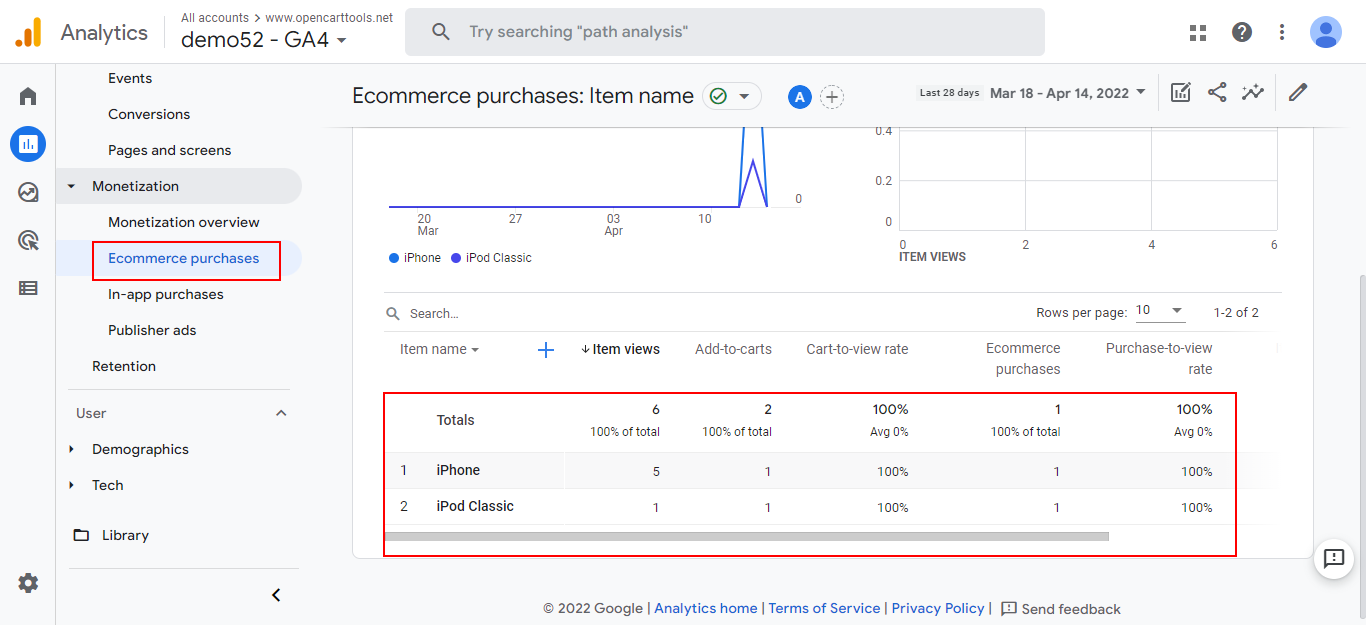Screen dimensions: 1366x625
Task: Sort by the Item views column header
Action: [620, 349]
